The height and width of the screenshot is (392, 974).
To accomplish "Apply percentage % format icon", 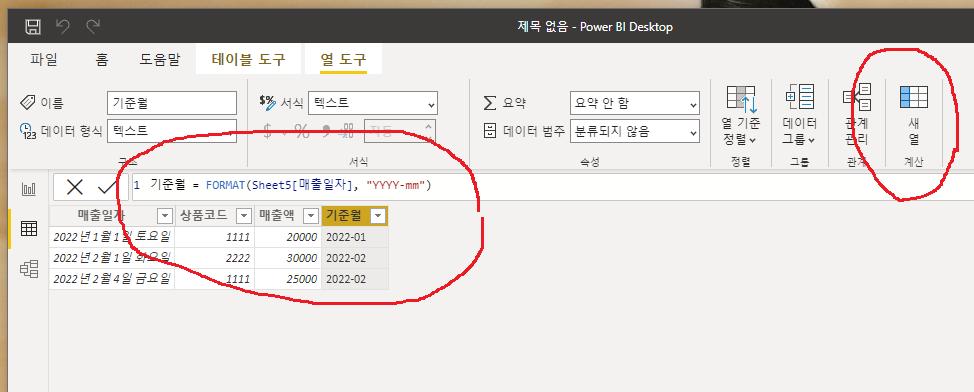I will [x=302, y=131].
